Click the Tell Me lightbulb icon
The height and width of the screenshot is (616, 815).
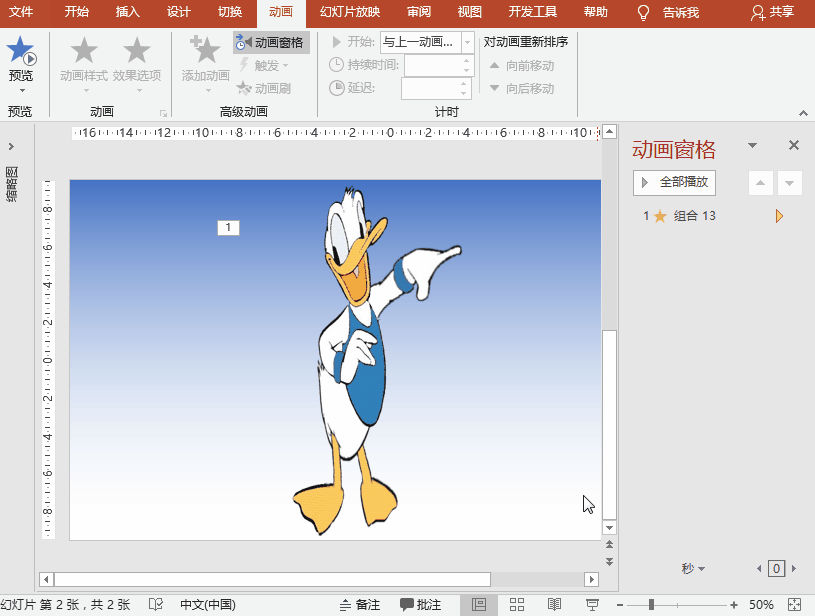tap(643, 12)
